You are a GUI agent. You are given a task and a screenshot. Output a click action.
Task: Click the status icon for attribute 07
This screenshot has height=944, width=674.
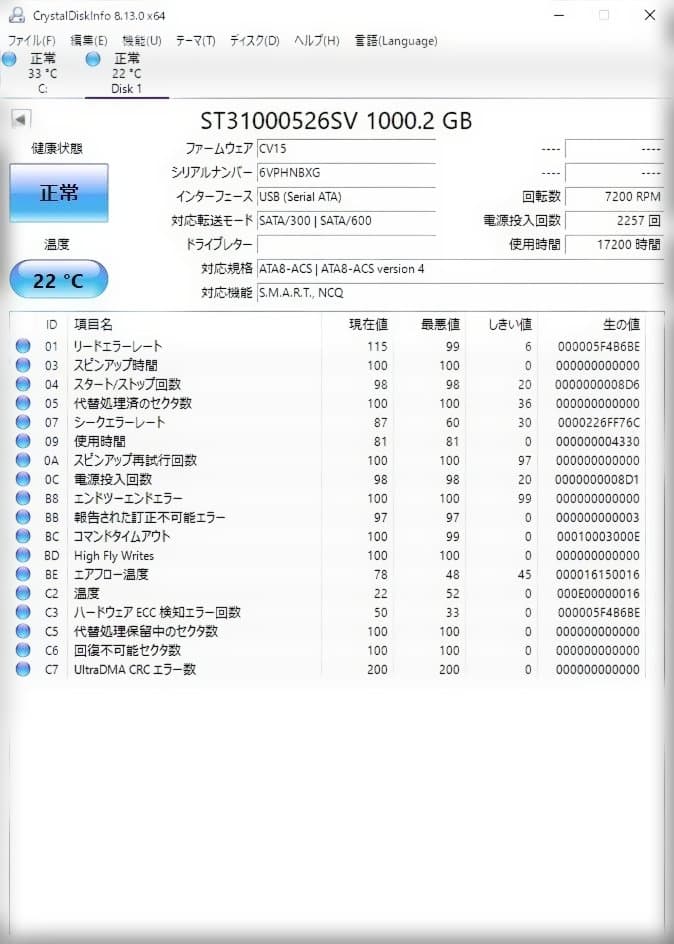pyautogui.click(x=23, y=422)
